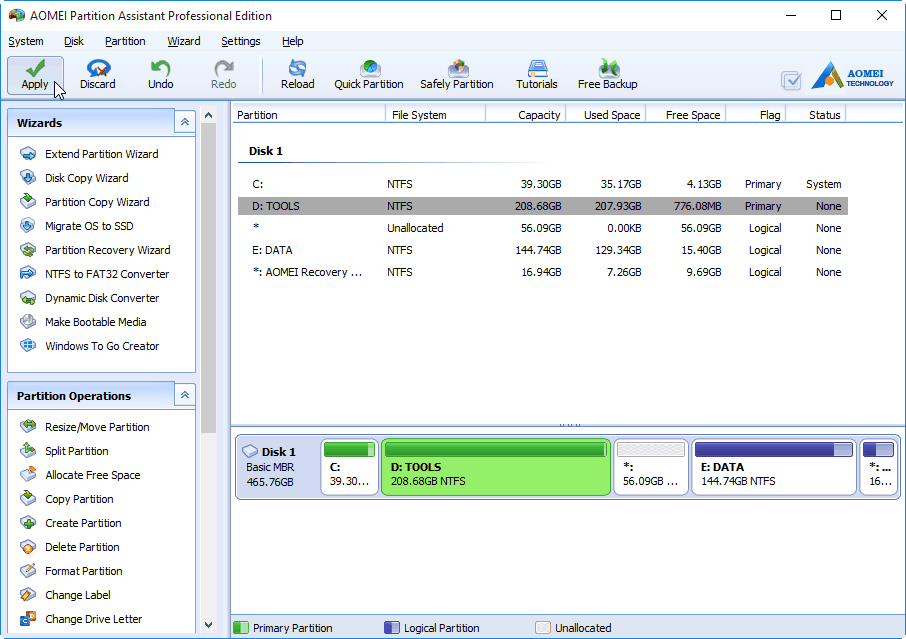Open the Disk menu

click(x=74, y=41)
